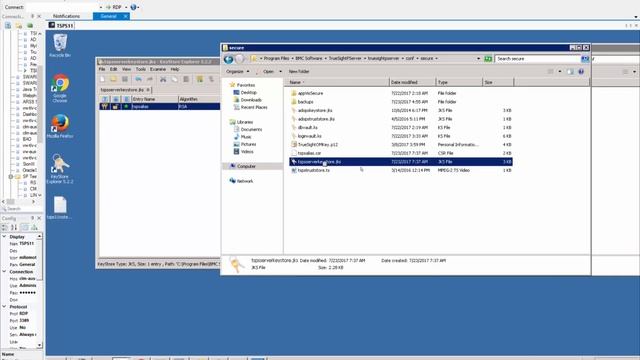Click New folder in explorer toolbar
Screen dimensions: 640x360
pos(299,71)
